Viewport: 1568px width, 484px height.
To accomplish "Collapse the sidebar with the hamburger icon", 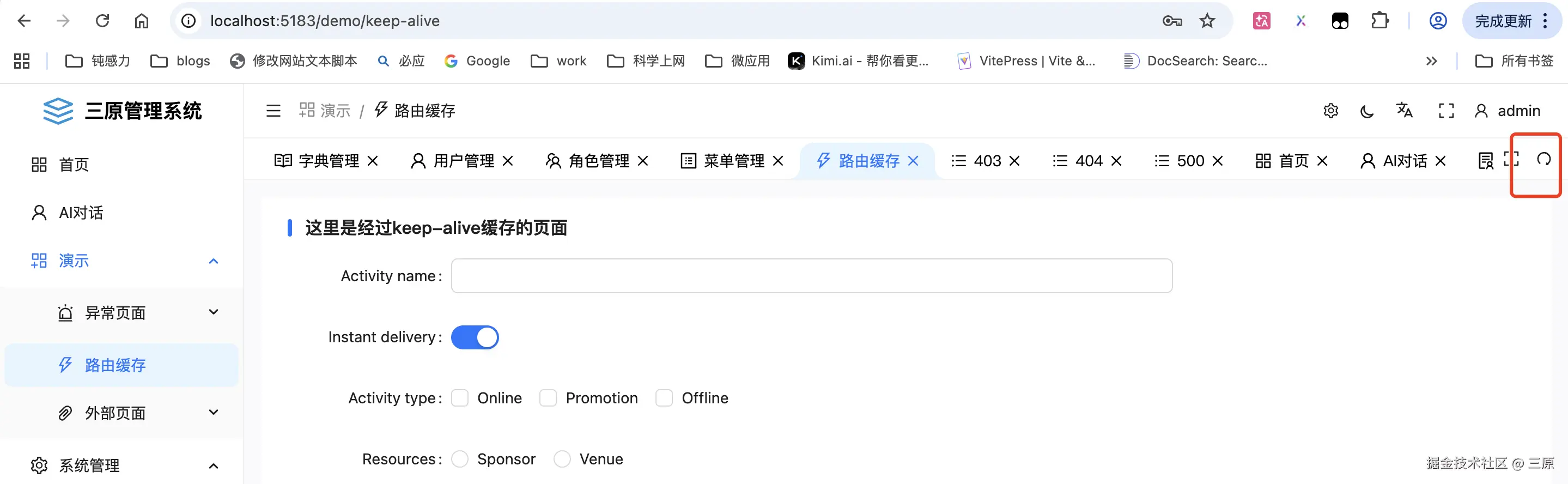I will (x=274, y=111).
